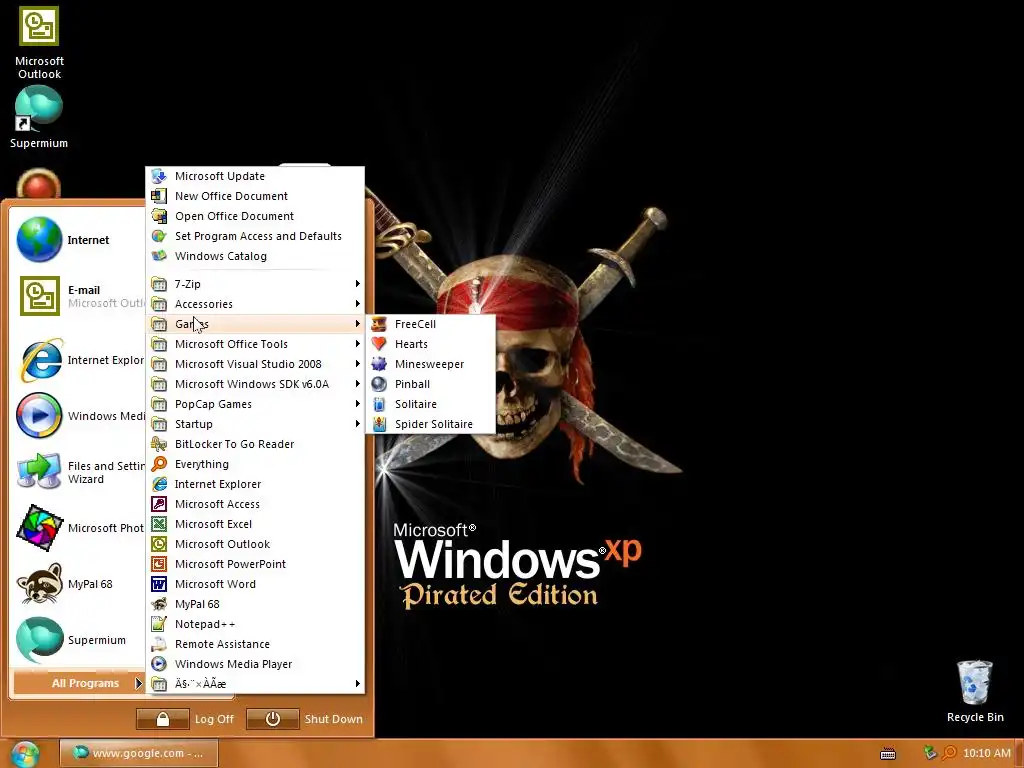
Task: Open Windows Catalog
Action: pyautogui.click(x=255, y=256)
